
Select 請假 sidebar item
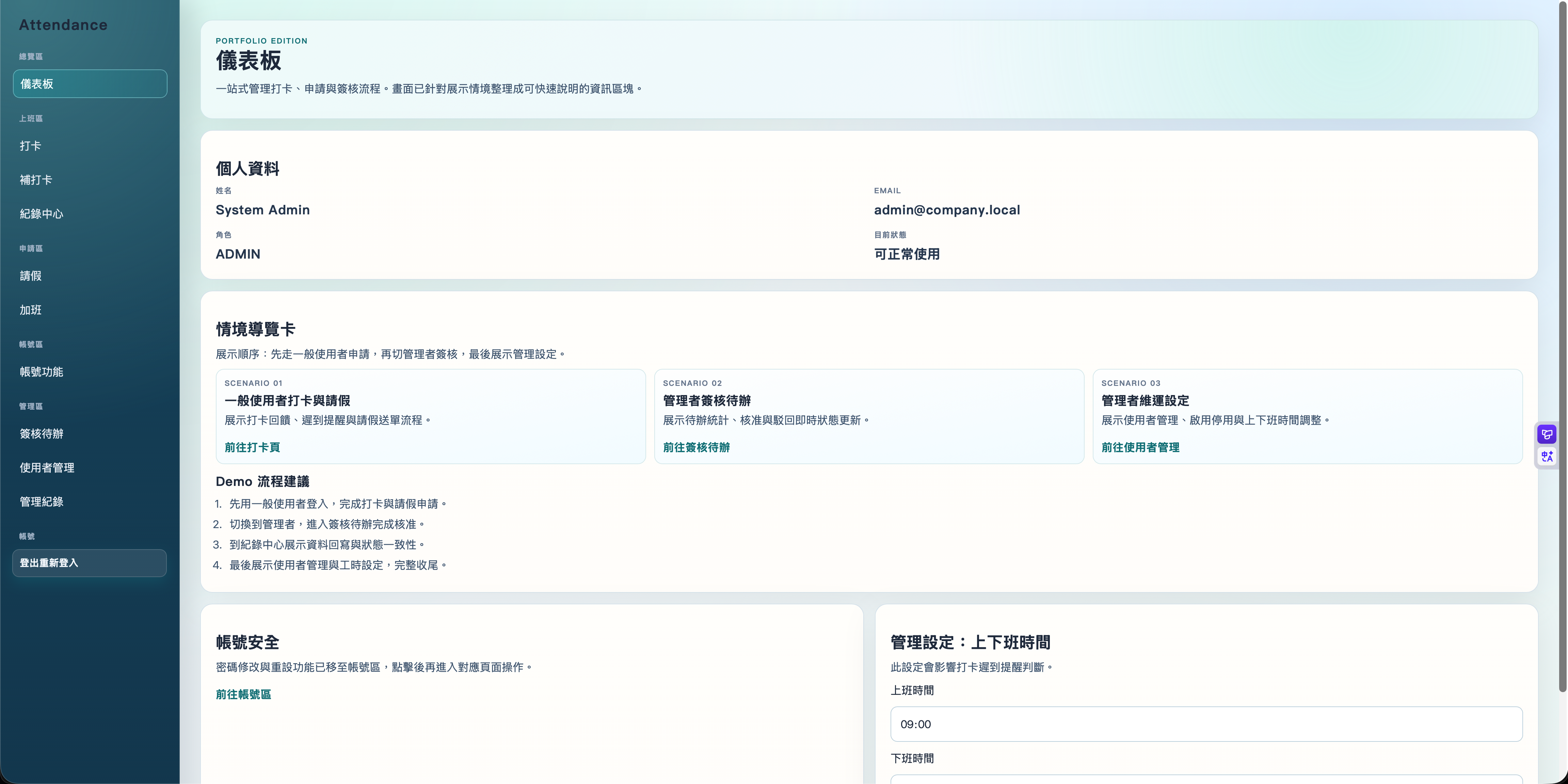coord(30,276)
